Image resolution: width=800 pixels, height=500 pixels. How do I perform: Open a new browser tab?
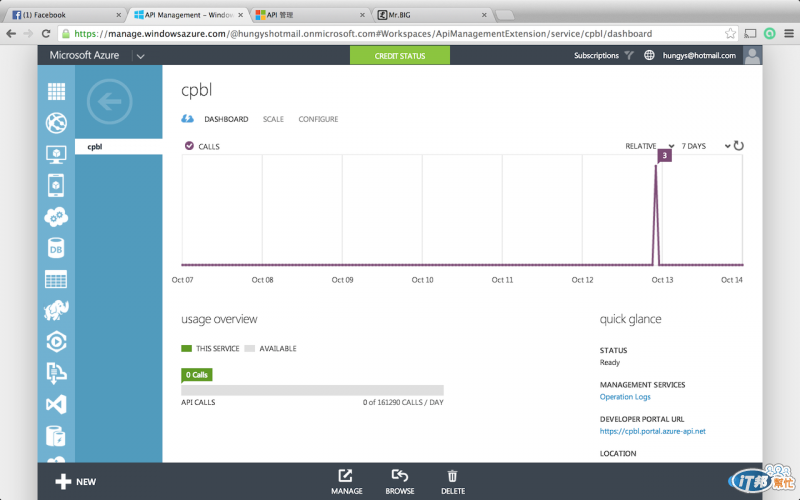(x=505, y=15)
